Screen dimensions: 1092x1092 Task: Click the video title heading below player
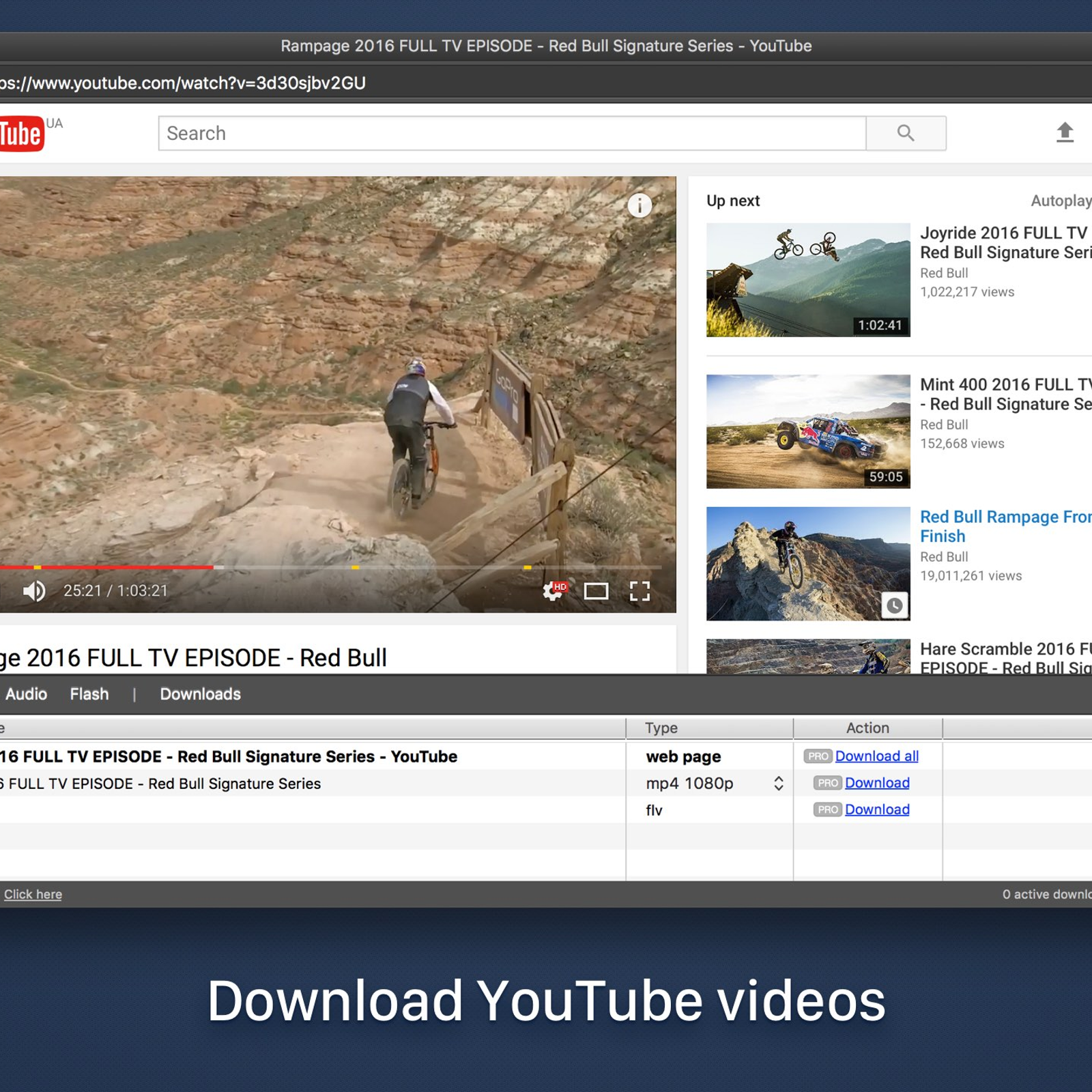pyautogui.click(x=194, y=658)
